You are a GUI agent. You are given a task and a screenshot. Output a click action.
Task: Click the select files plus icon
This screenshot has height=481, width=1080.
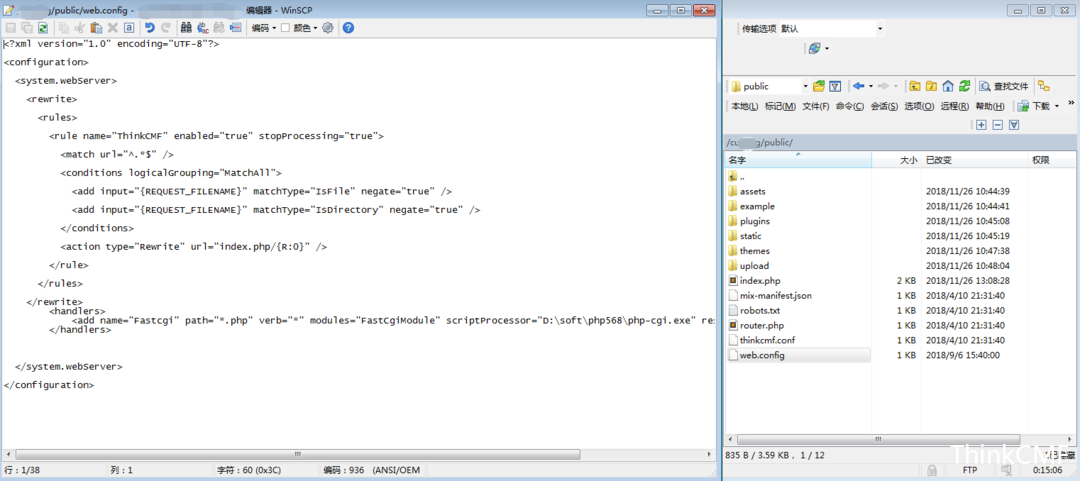982,125
